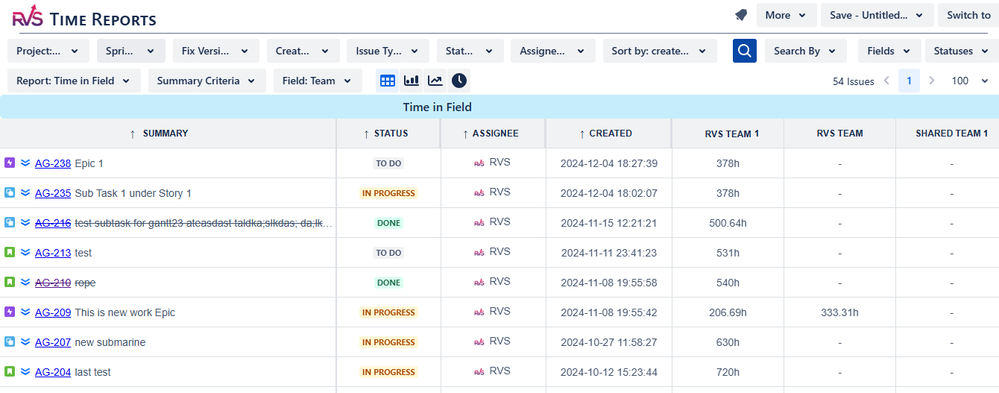Open issue link AG-213

click(53, 253)
